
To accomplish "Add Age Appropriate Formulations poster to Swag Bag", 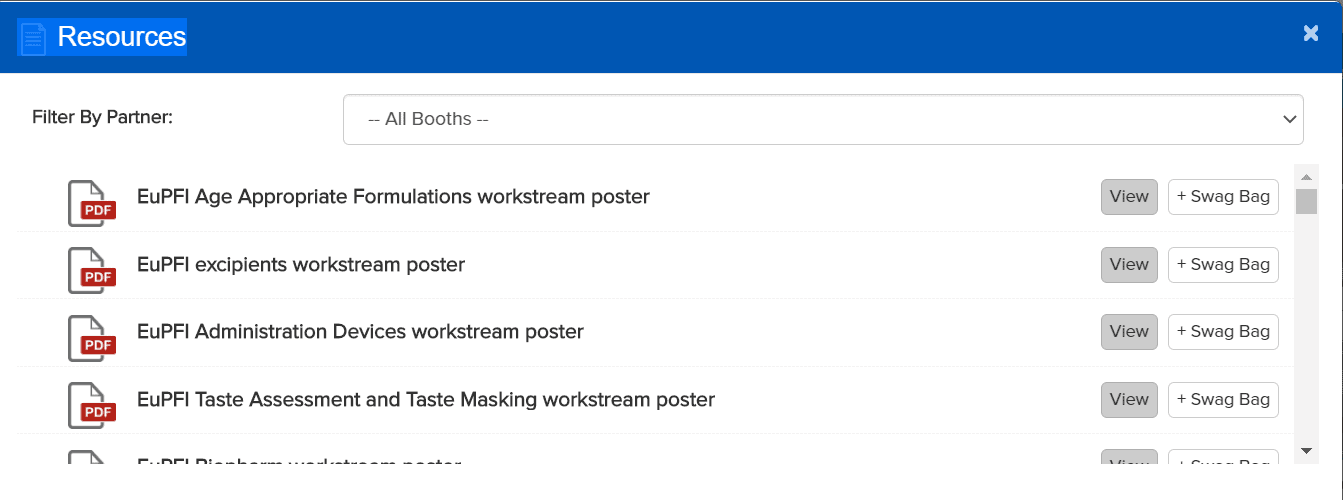I will (1223, 197).
